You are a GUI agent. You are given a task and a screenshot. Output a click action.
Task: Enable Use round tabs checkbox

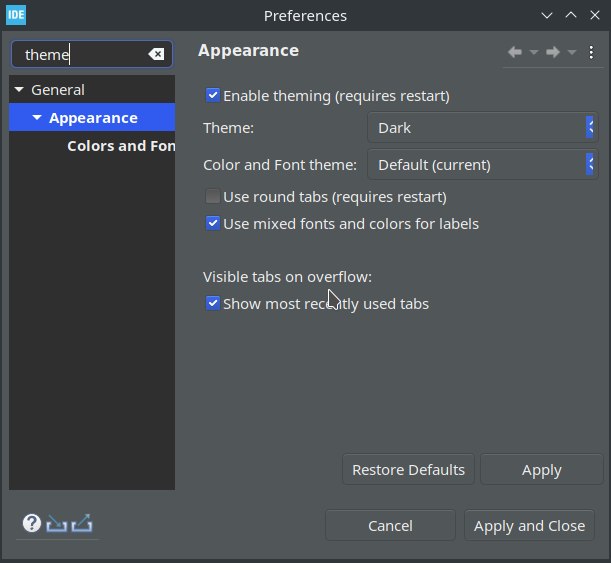click(213, 196)
